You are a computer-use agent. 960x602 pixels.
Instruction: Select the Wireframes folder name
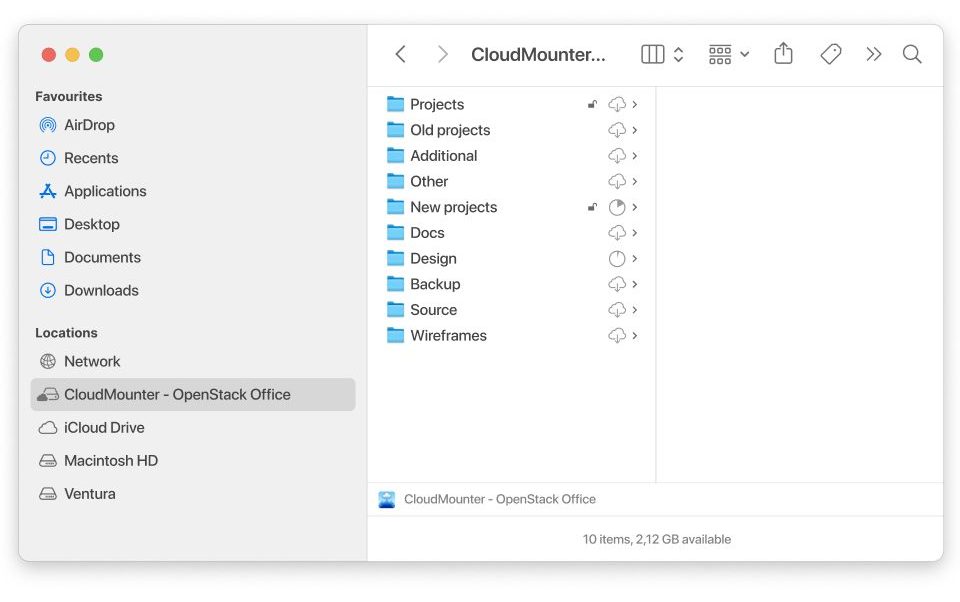coord(448,336)
